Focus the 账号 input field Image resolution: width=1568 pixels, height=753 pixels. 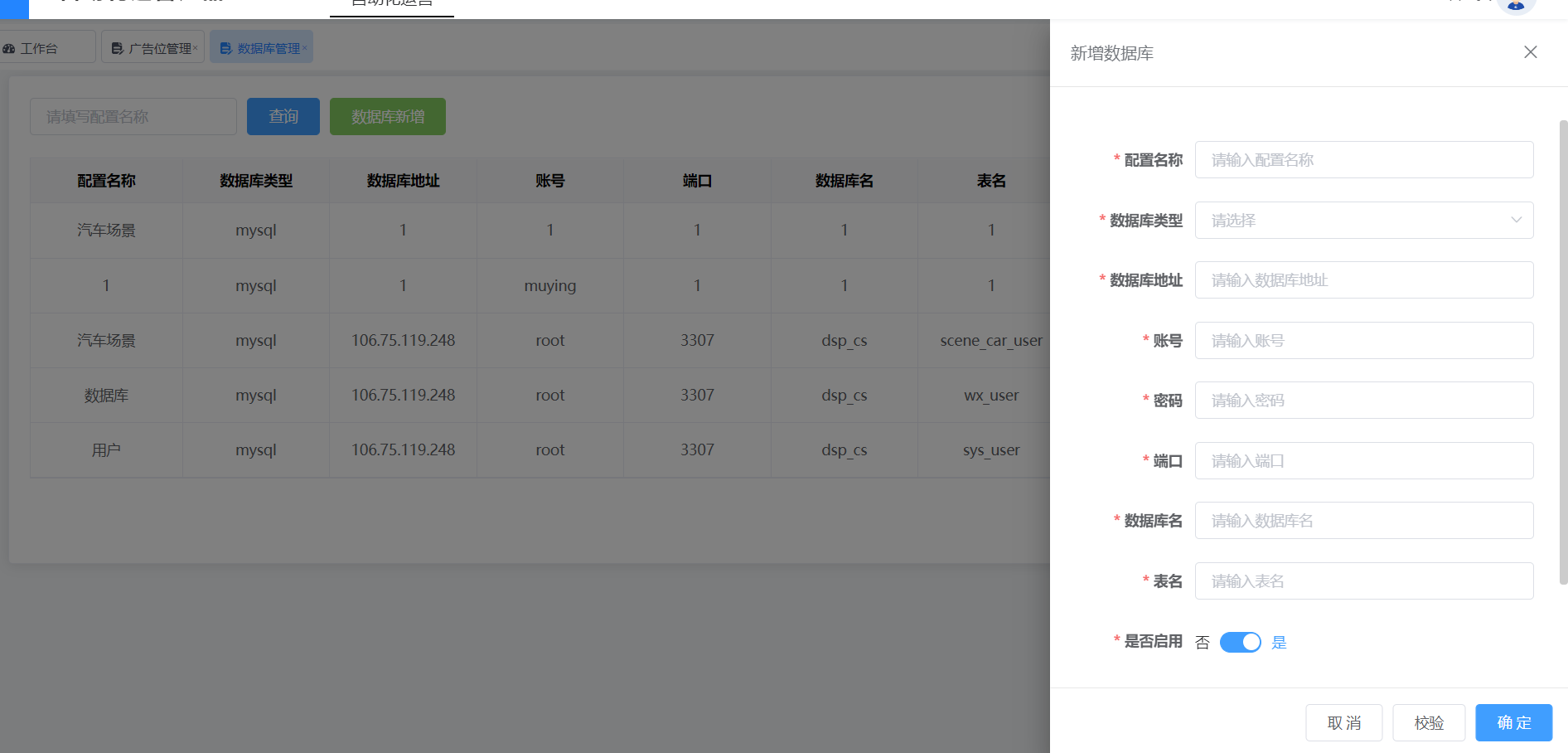point(1363,340)
